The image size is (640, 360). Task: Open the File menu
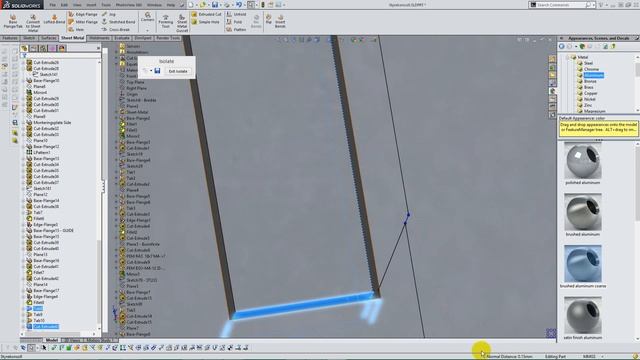(53, 5)
